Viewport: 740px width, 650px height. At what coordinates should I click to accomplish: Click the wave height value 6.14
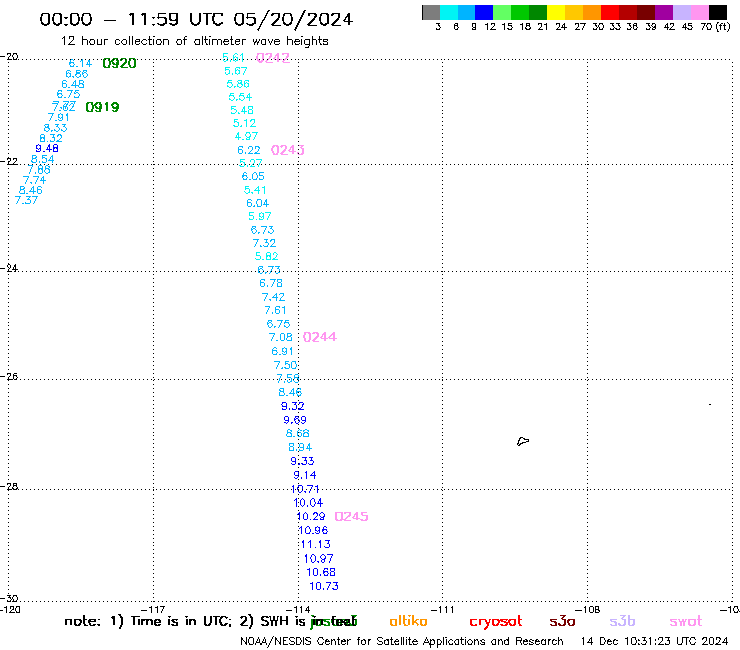[x=80, y=63]
